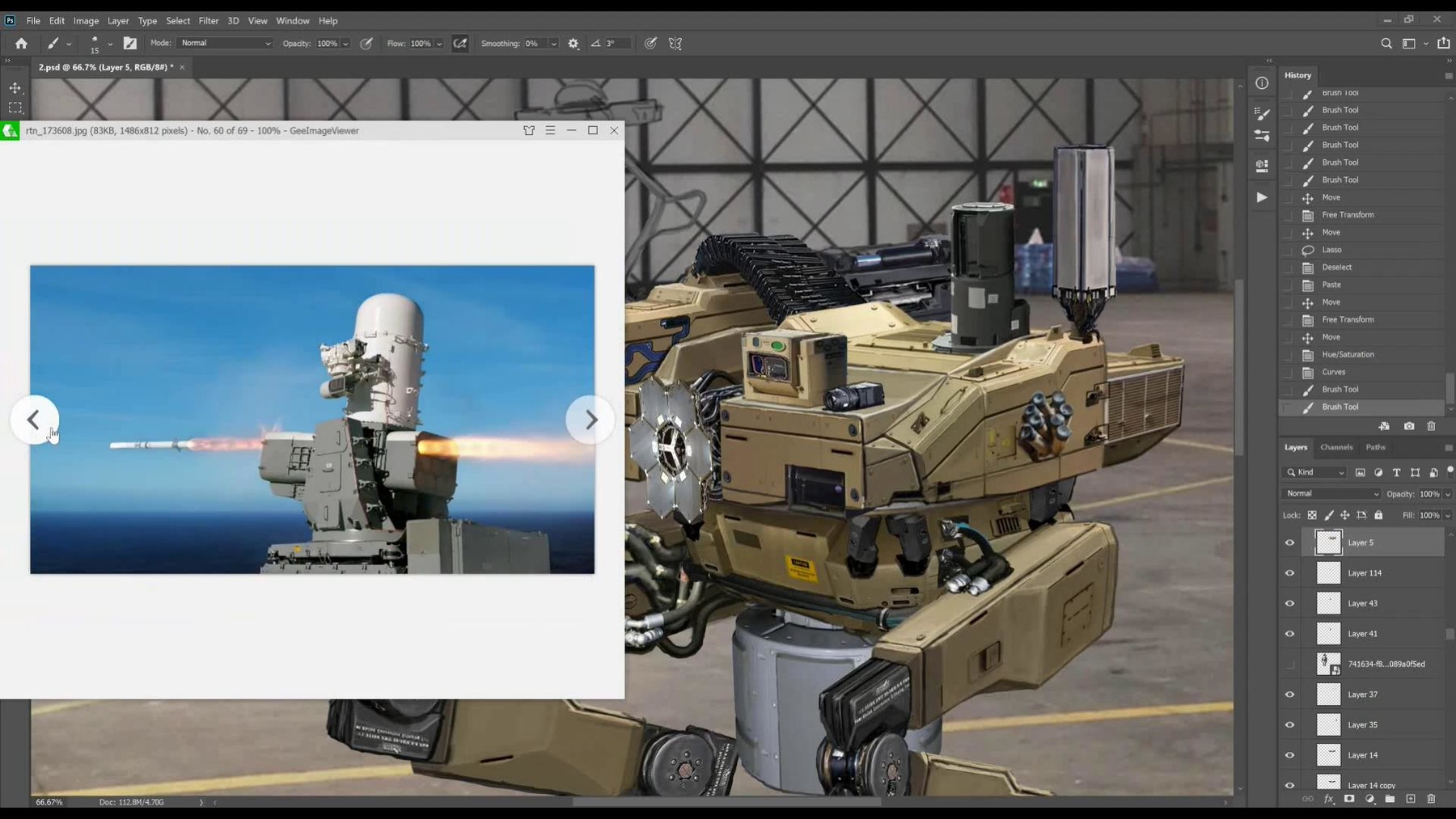The image size is (1456, 819).
Task: Toggle pressure for size icon
Action: (x=650, y=44)
